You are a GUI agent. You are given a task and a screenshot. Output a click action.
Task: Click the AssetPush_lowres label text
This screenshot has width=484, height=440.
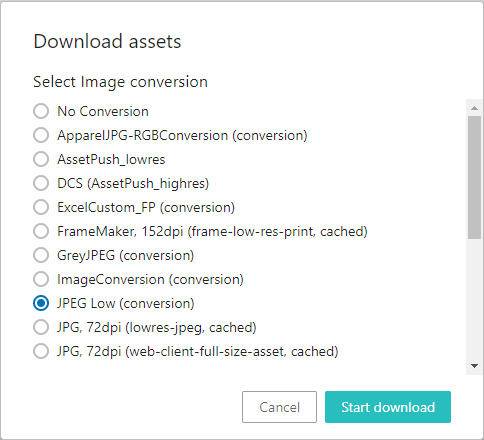click(x=111, y=159)
